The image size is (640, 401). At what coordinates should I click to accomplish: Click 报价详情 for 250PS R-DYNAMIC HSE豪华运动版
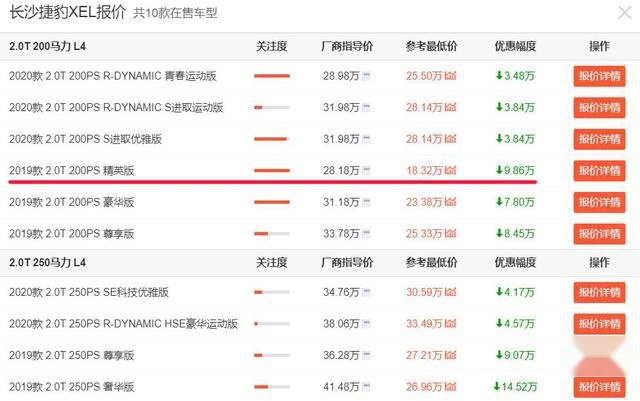[x=599, y=324]
